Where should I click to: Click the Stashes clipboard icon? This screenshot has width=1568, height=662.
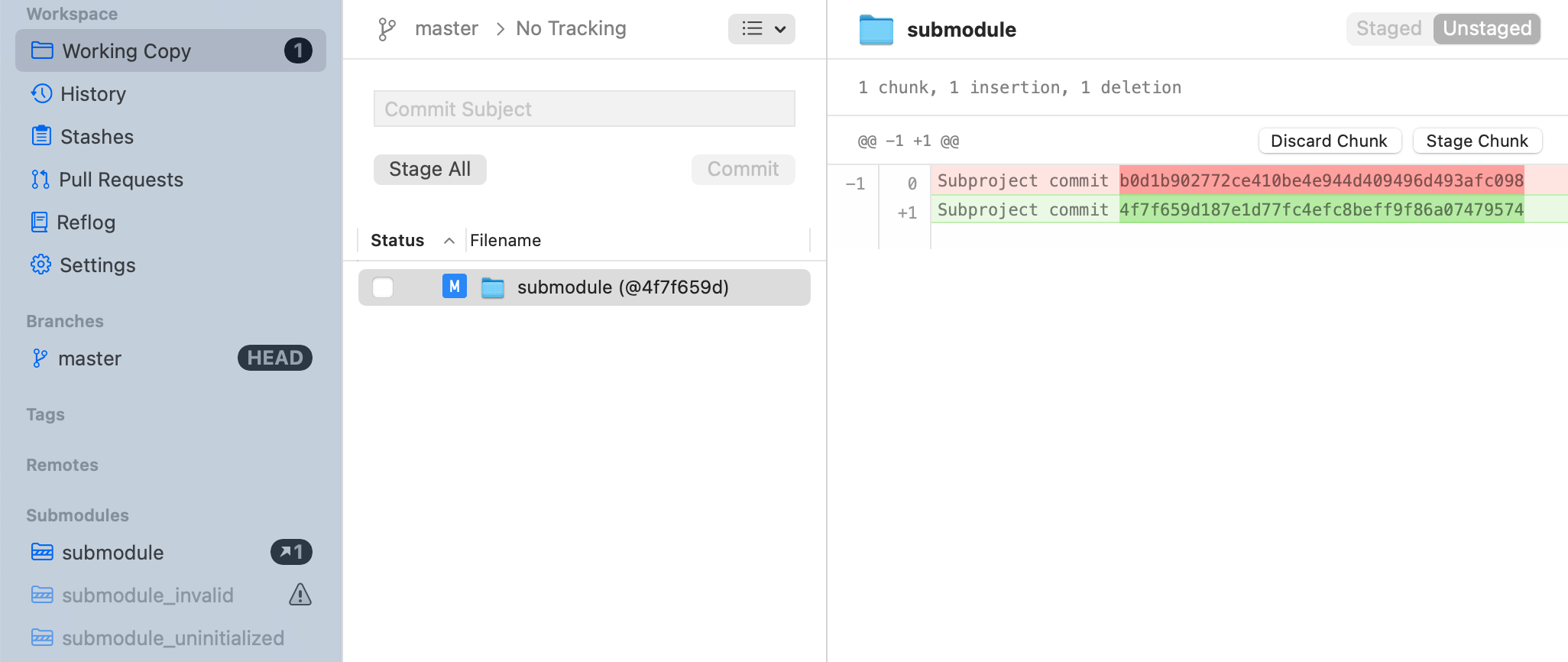click(x=41, y=136)
